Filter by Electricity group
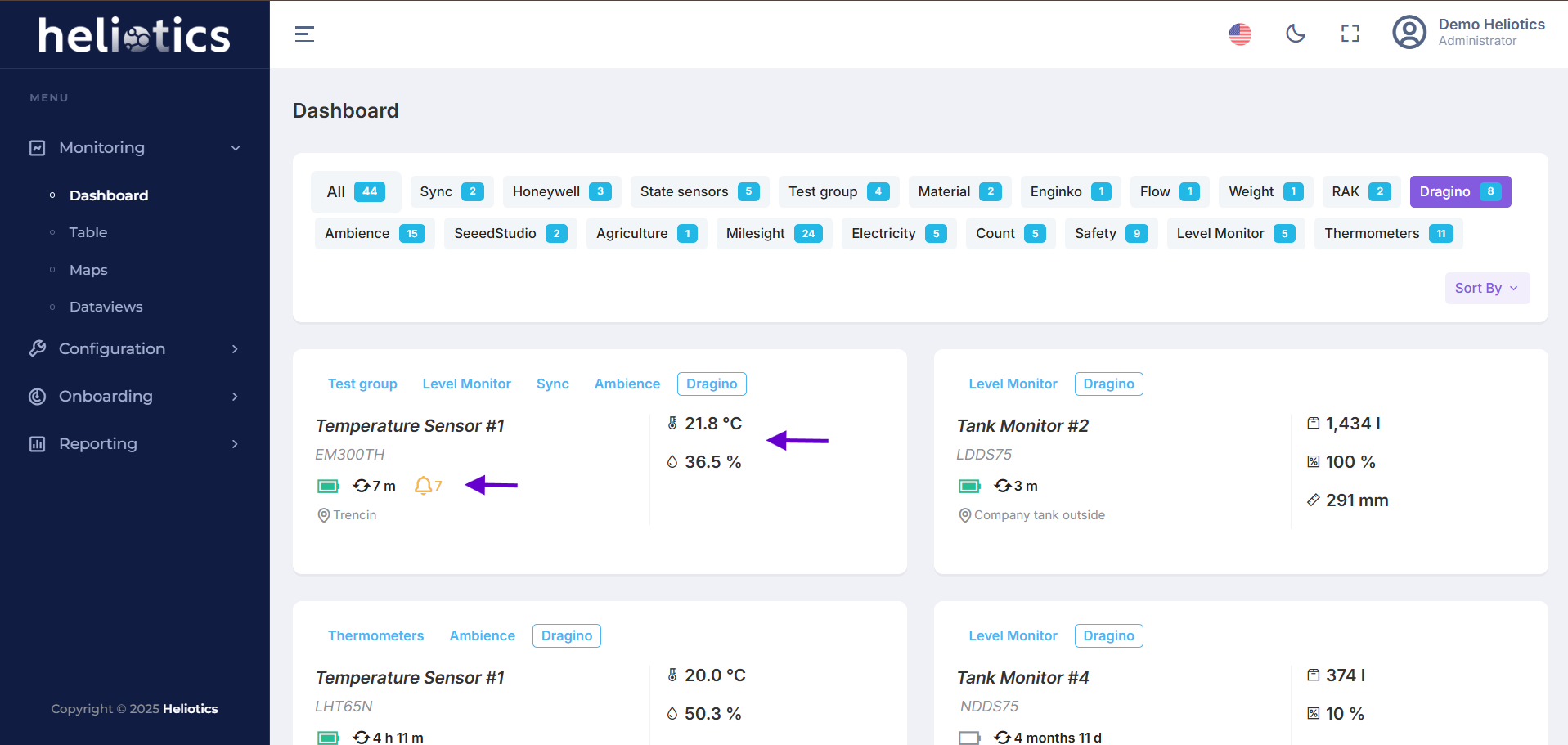The height and width of the screenshot is (745, 1568). pyautogui.click(x=899, y=233)
